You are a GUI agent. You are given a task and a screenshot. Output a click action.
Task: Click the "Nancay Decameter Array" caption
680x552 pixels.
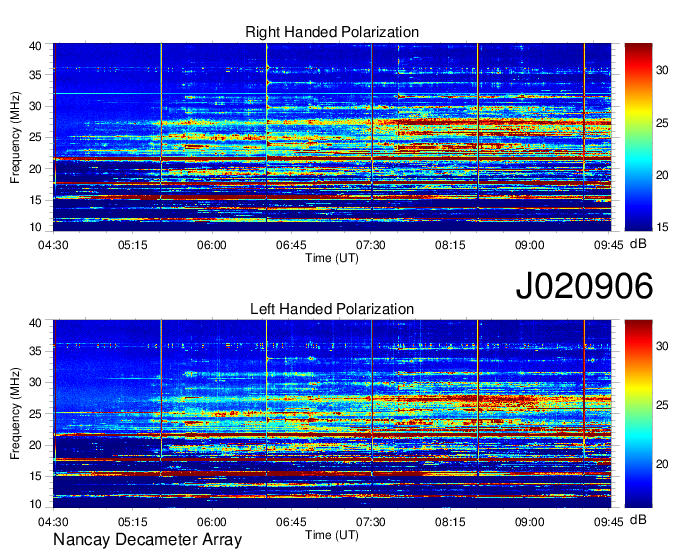tap(147, 539)
